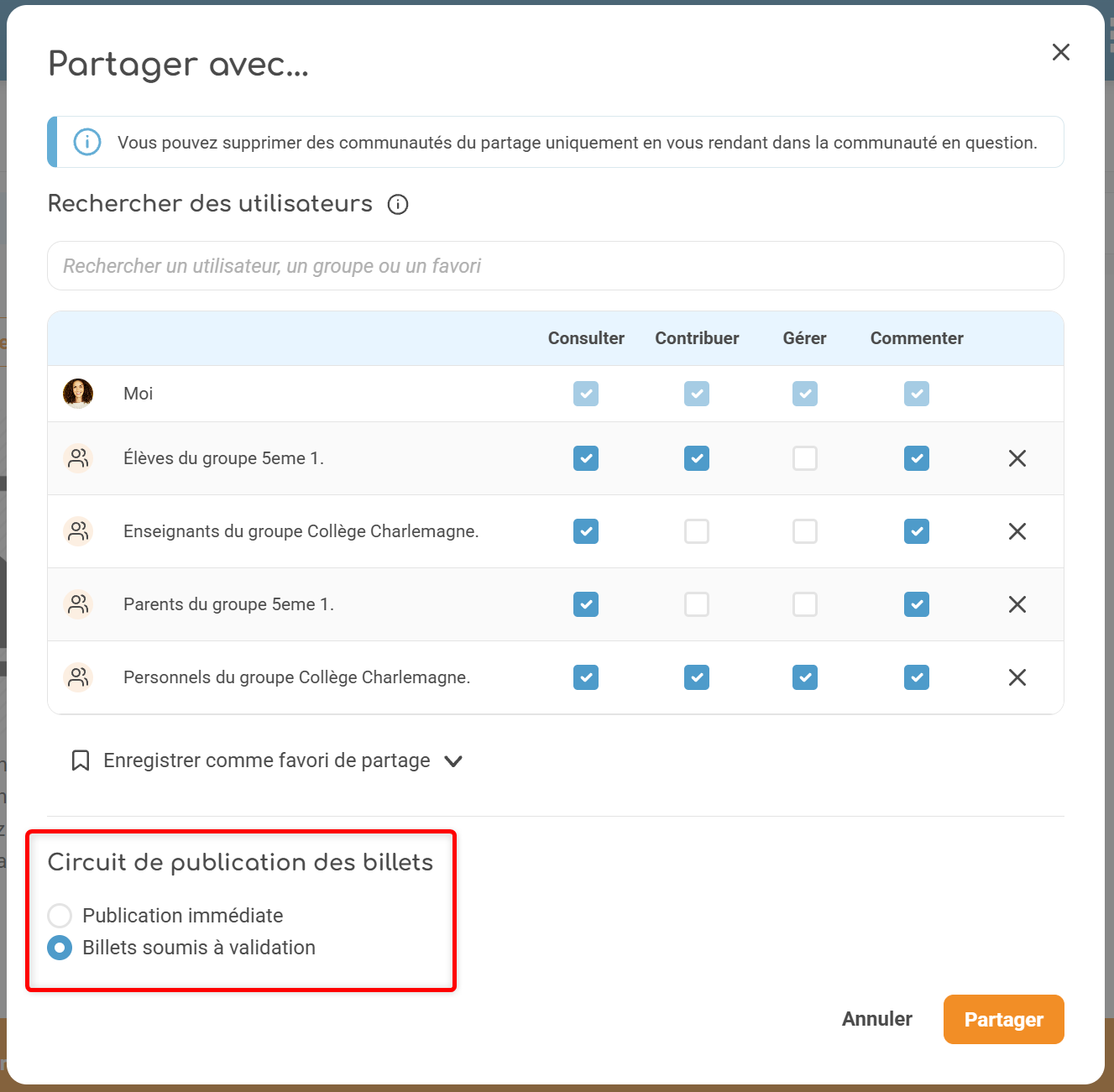This screenshot has height=1092, width=1114.
Task: Click the info icon in the blue banner
Action: pyautogui.click(x=87, y=142)
